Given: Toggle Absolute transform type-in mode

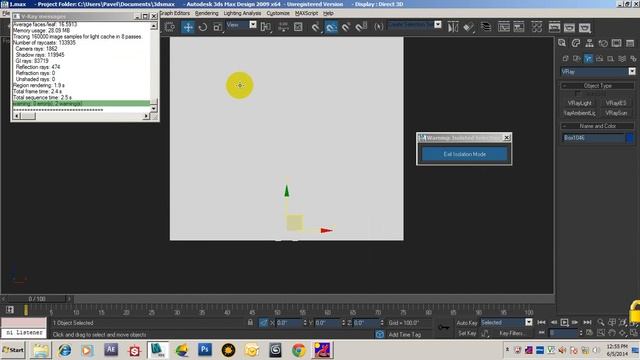Looking at the screenshot, I should pyautogui.click(x=263, y=322).
